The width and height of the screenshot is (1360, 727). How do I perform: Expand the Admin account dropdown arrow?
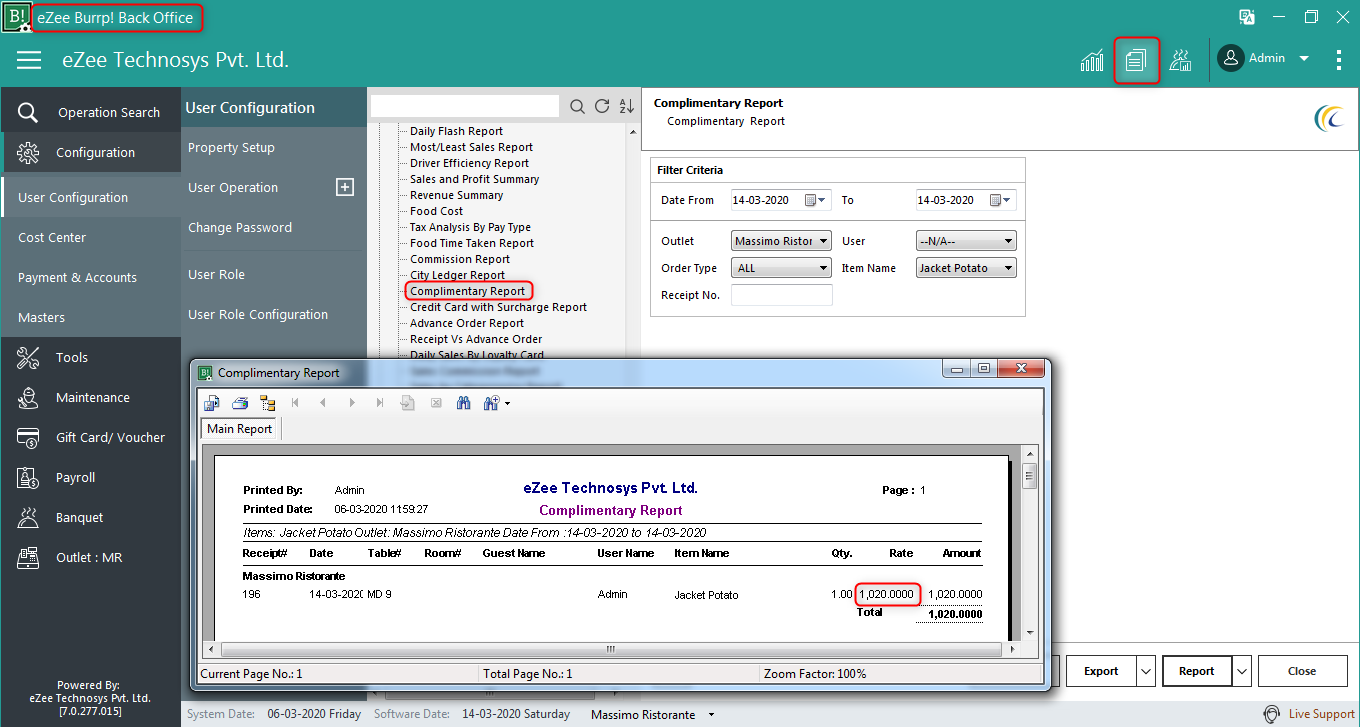[1304, 59]
